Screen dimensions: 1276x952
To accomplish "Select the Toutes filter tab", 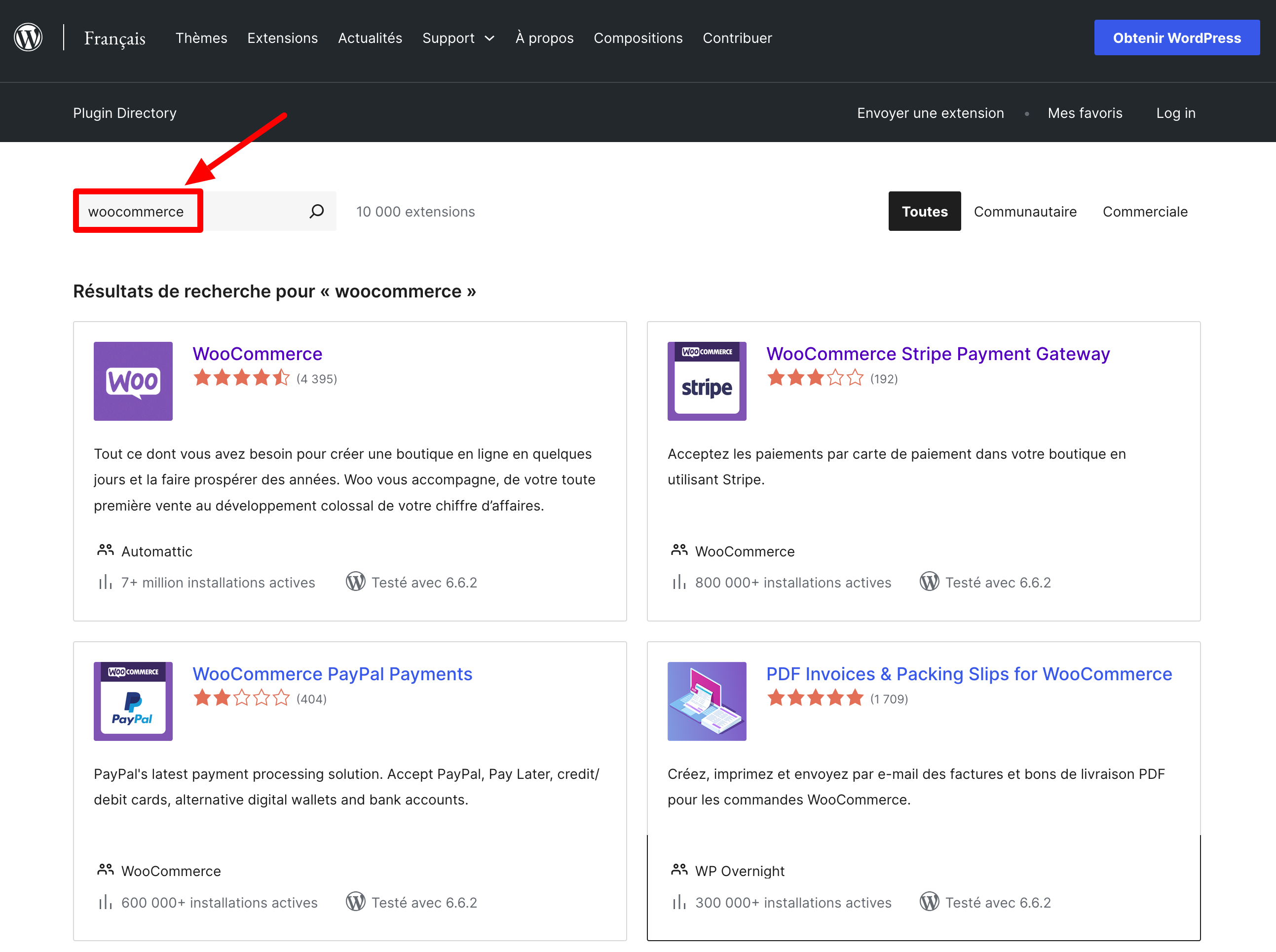I will pyautogui.click(x=925, y=212).
